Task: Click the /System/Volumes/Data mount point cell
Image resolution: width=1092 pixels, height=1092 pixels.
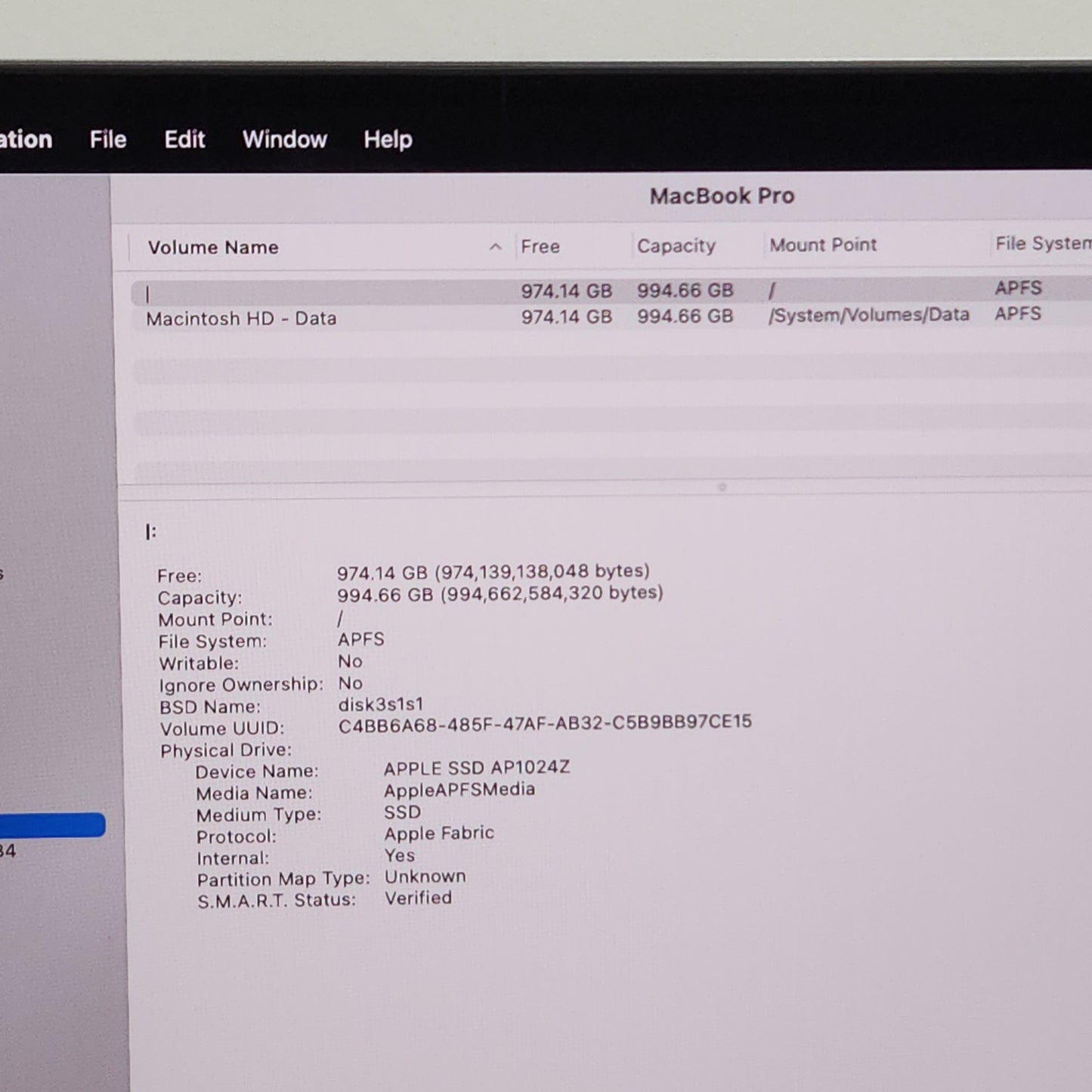Action: [x=868, y=314]
